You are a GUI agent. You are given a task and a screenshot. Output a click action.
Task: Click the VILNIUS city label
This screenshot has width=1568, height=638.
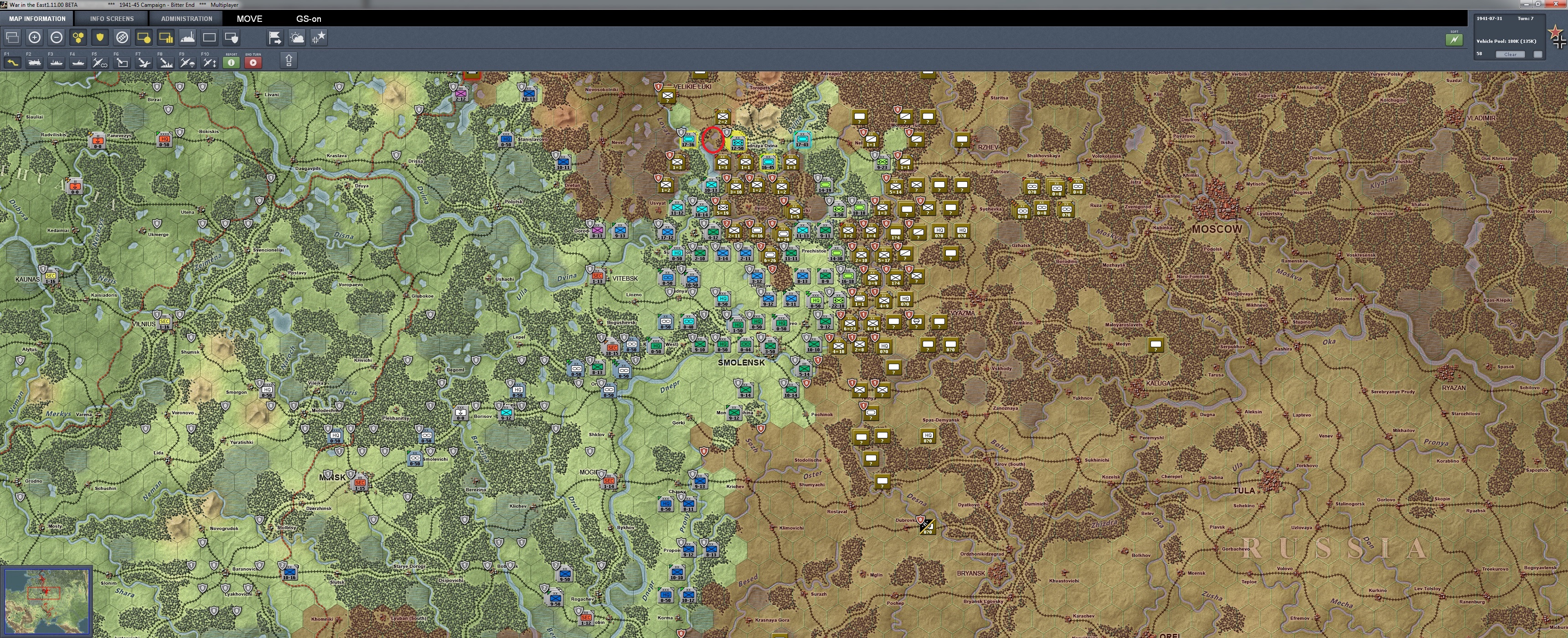pos(144,324)
